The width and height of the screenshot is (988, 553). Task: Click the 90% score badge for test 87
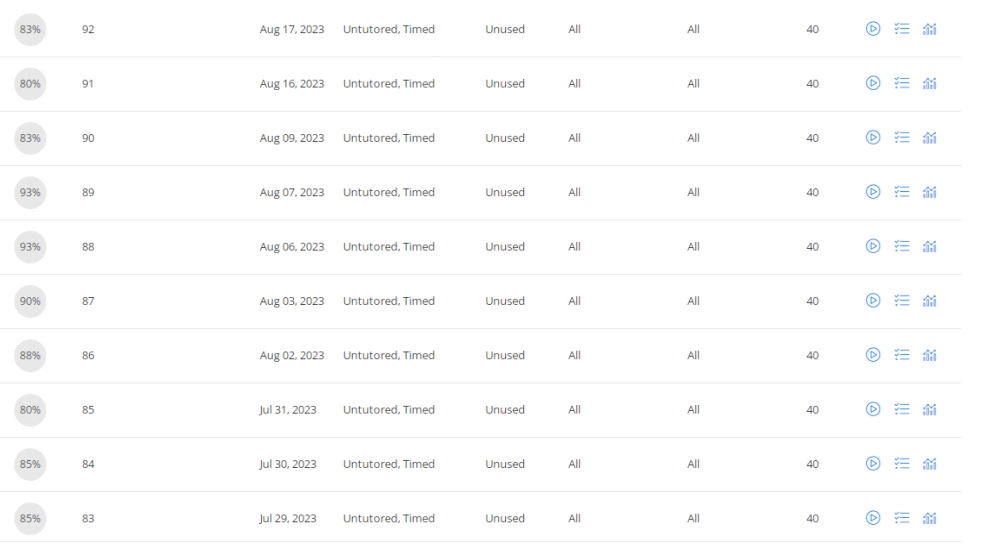tap(30, 301)
